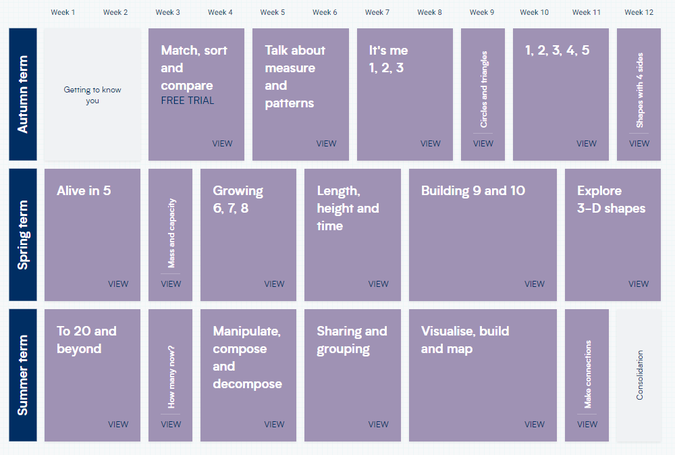Open the Shapes with 4 sides block

coord(639,94)
